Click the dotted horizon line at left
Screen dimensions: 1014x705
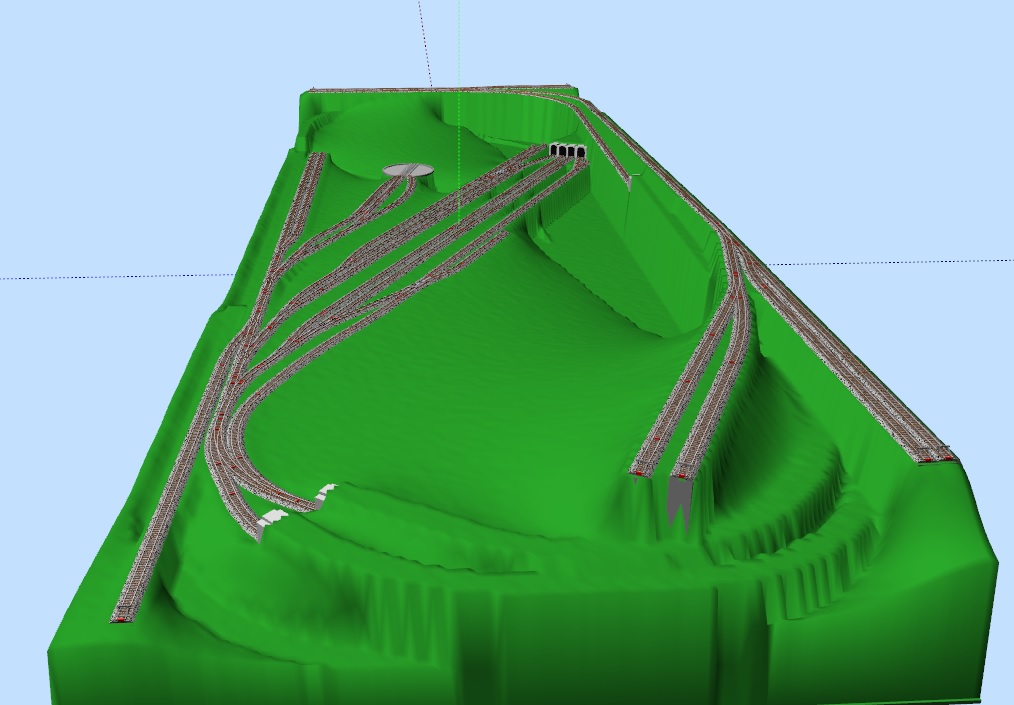(x=100, y=277)
